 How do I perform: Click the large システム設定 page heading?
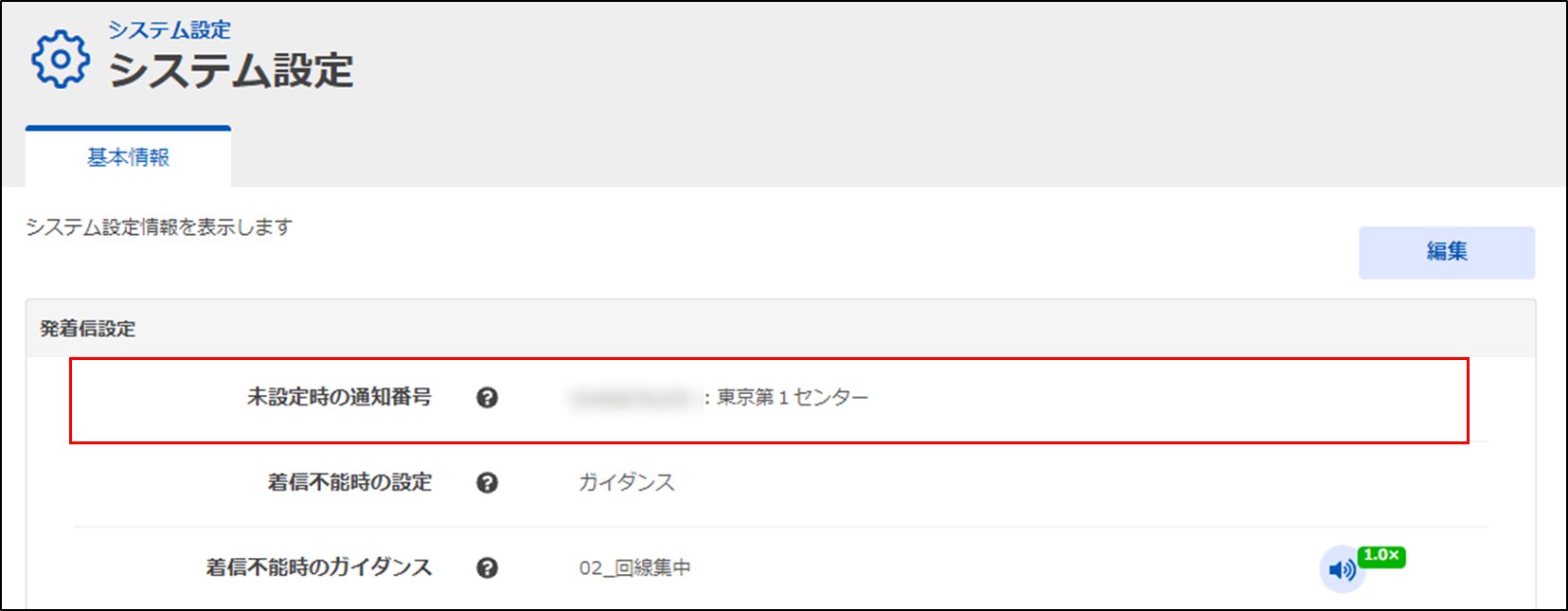(231, 71)
